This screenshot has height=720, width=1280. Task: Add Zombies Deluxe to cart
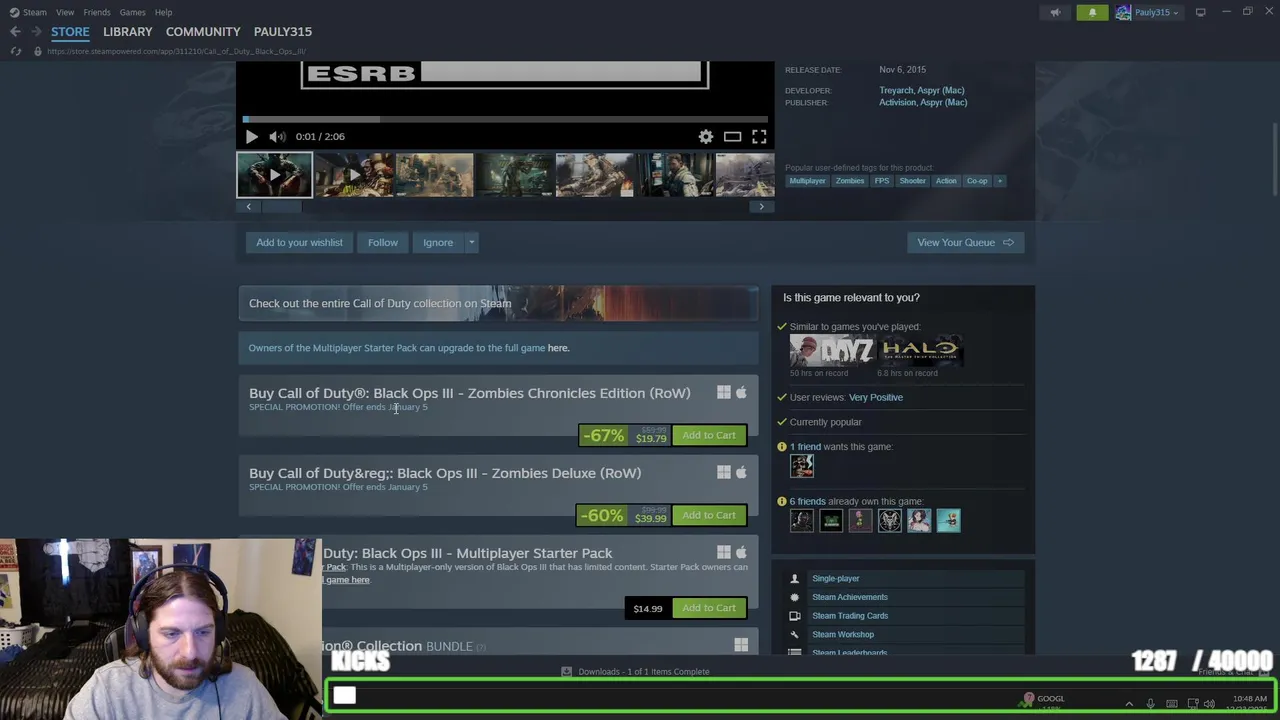coord(709,515)
